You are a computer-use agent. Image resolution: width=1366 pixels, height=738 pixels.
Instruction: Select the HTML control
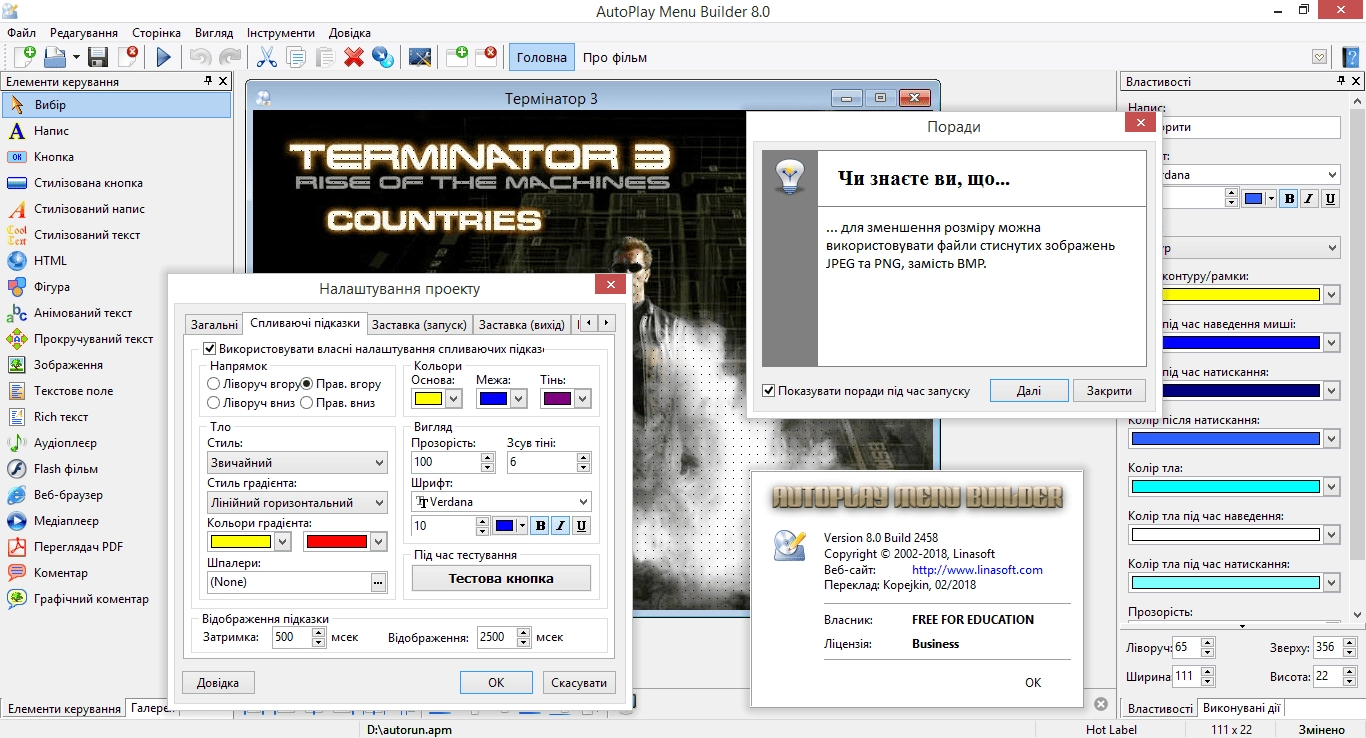click(116, 261)
